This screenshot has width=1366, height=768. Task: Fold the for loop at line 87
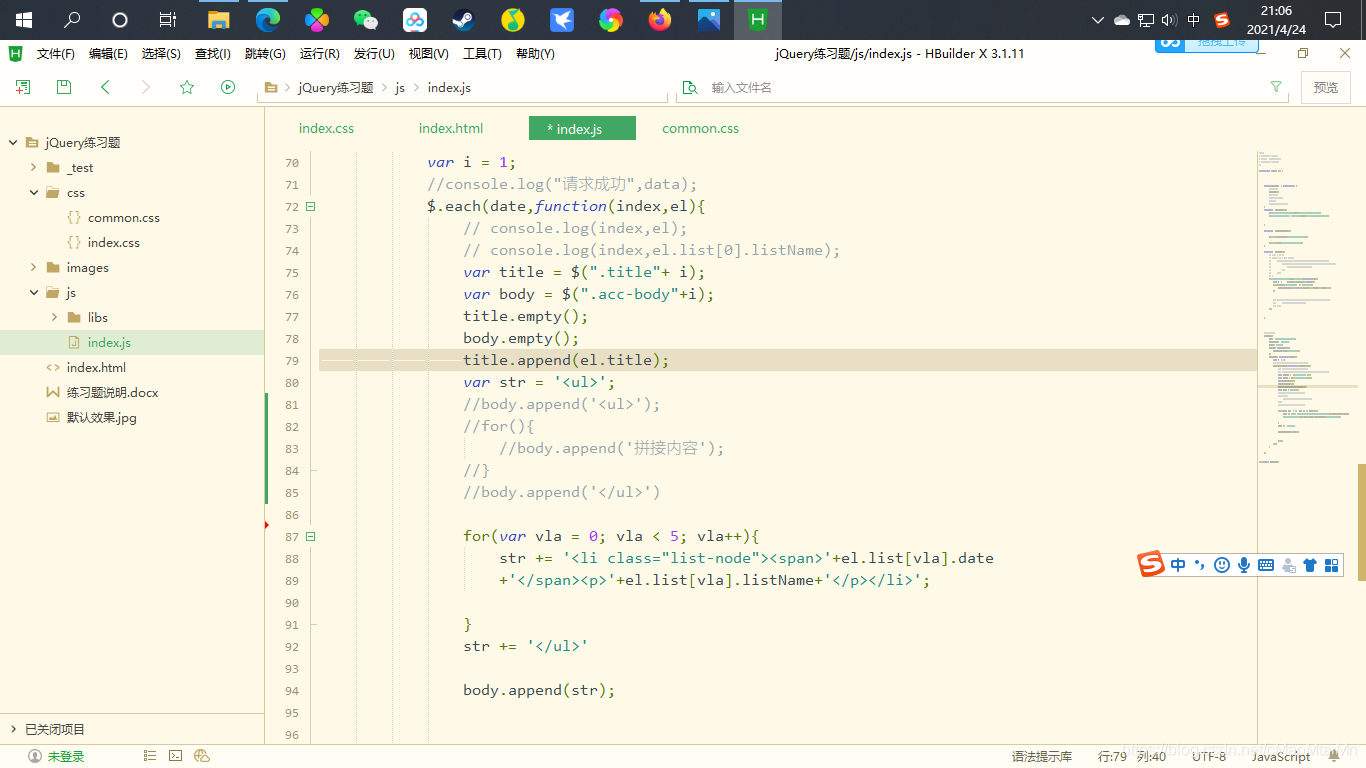click(x=310, y=537)
